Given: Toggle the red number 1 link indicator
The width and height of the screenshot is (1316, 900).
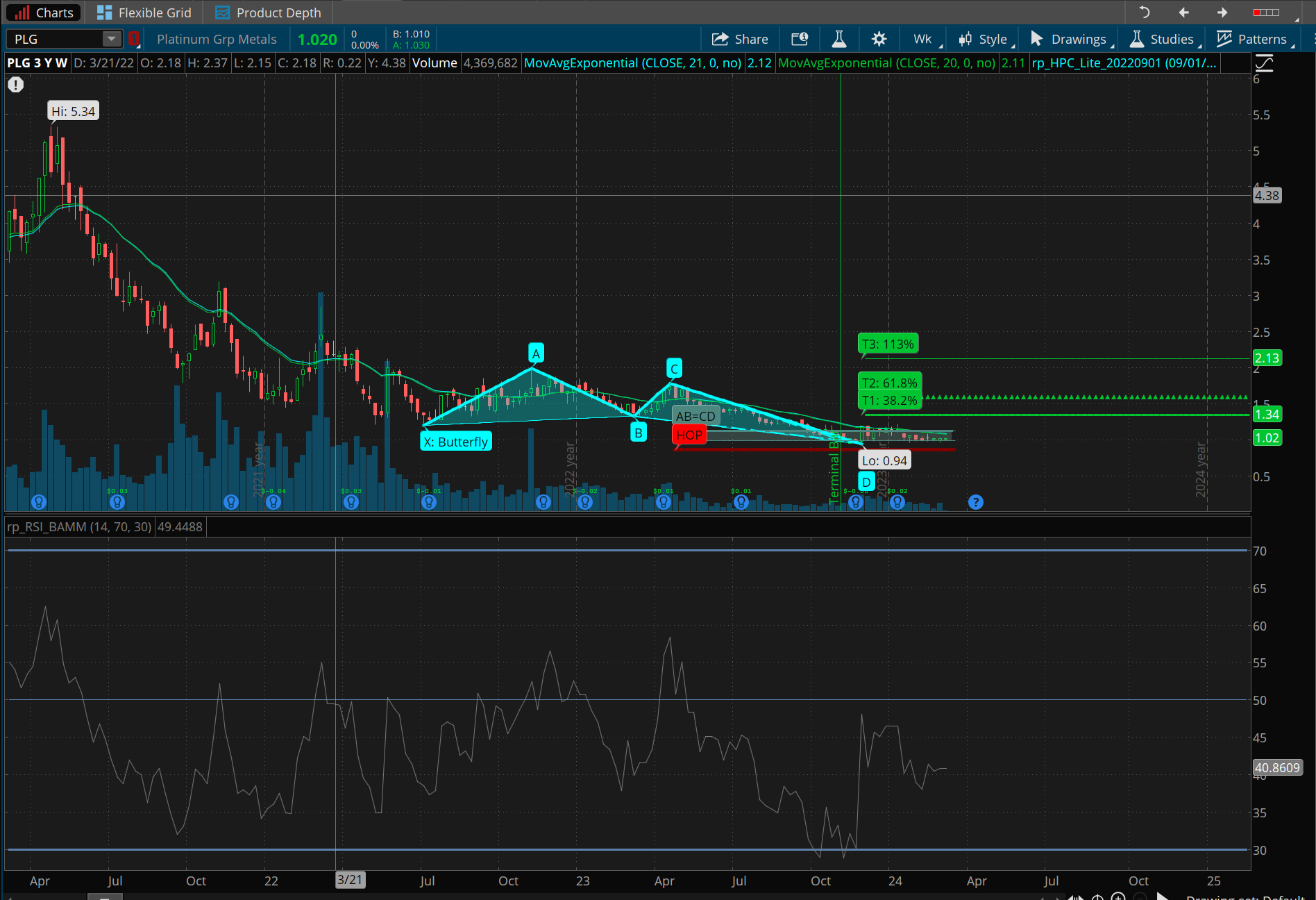Looking at the screenshot, I should (134, 39).
